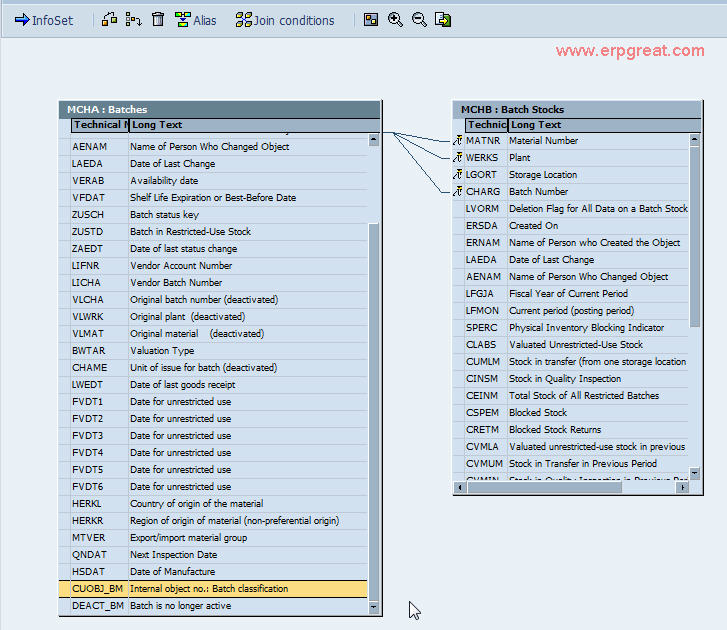Click the key icon beside LGORT
Image resolution: width=727 pixels, height=630 pixels.
[458, 175]
